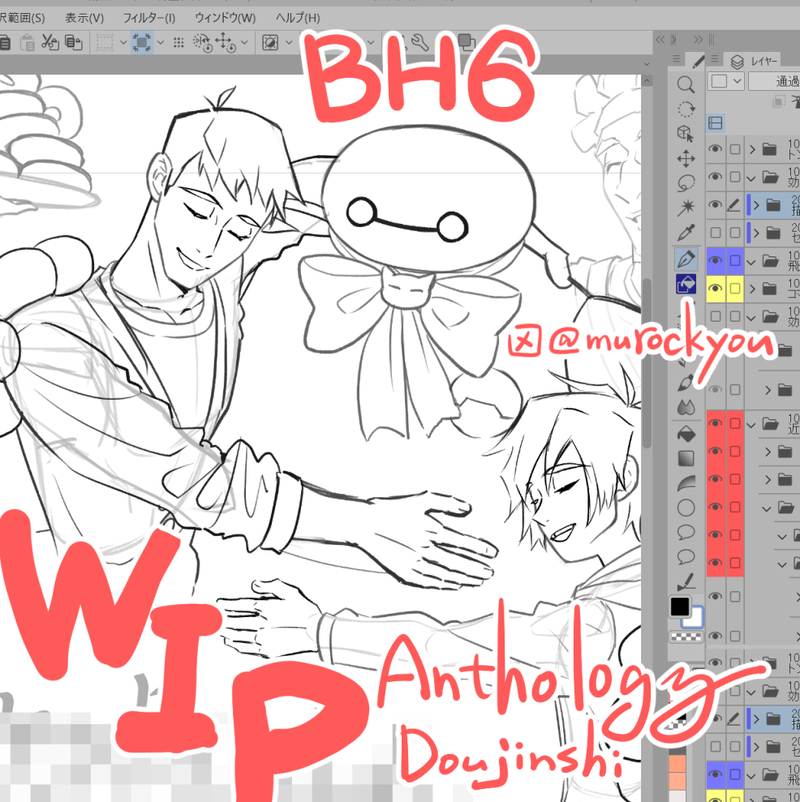Open the Layer panel hamburger menu
This screenshot has width=800, height=802.
pos(715,59)
